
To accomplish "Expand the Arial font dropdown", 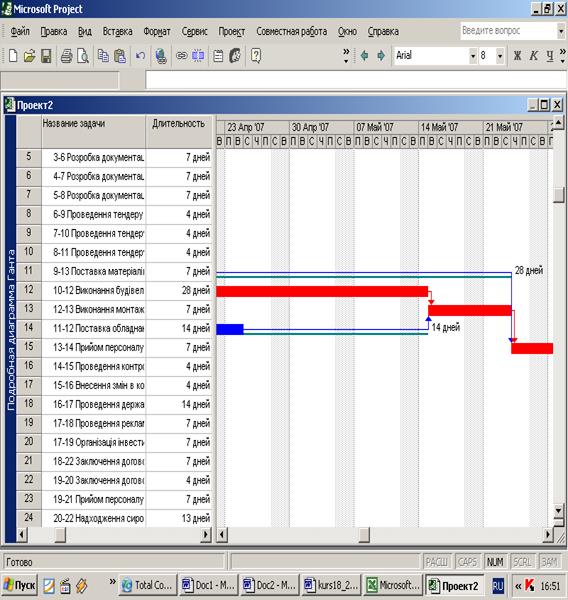I will pyautogui.click(x=473, y=56).
